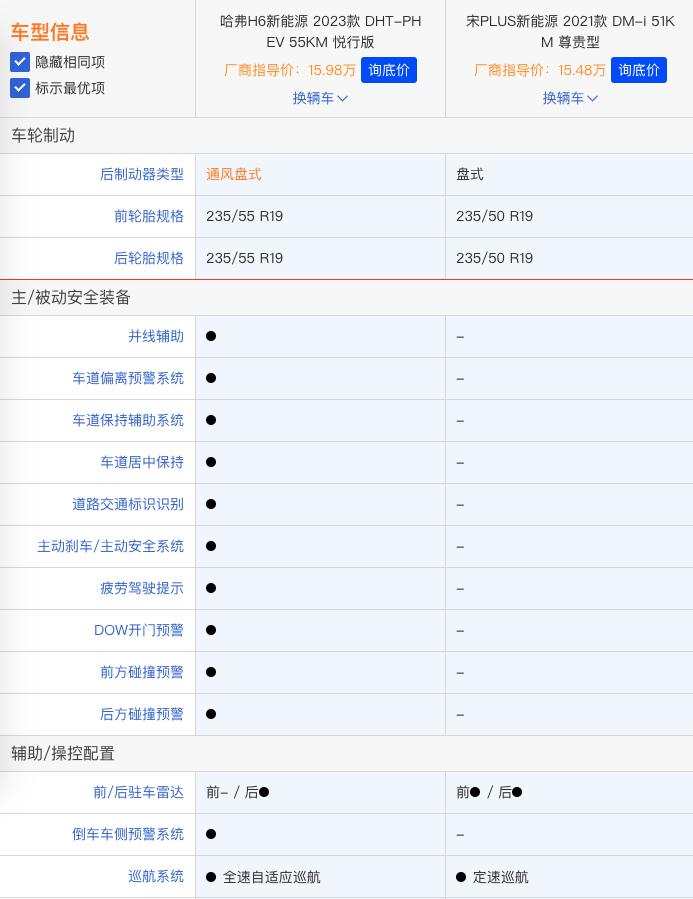Click the 车轮制动 section header
This screenshot has height=899, width=693.
tap(43, 135)
